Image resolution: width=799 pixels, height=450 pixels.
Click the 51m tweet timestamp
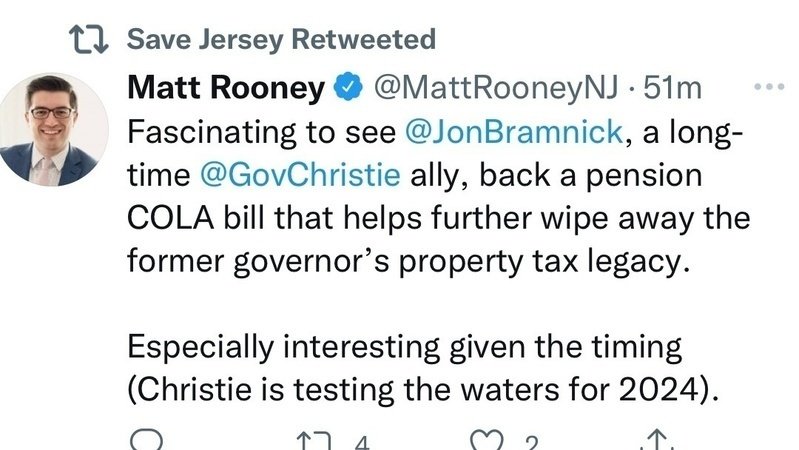click(673, 88)
